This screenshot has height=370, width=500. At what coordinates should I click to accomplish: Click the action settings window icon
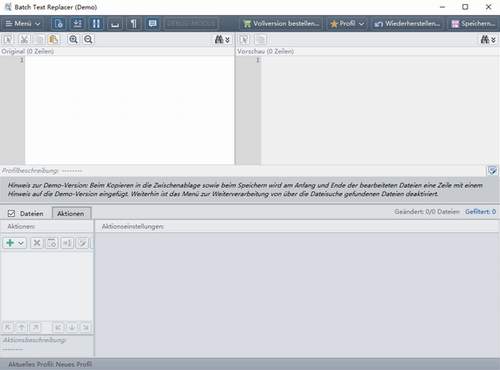52,243
